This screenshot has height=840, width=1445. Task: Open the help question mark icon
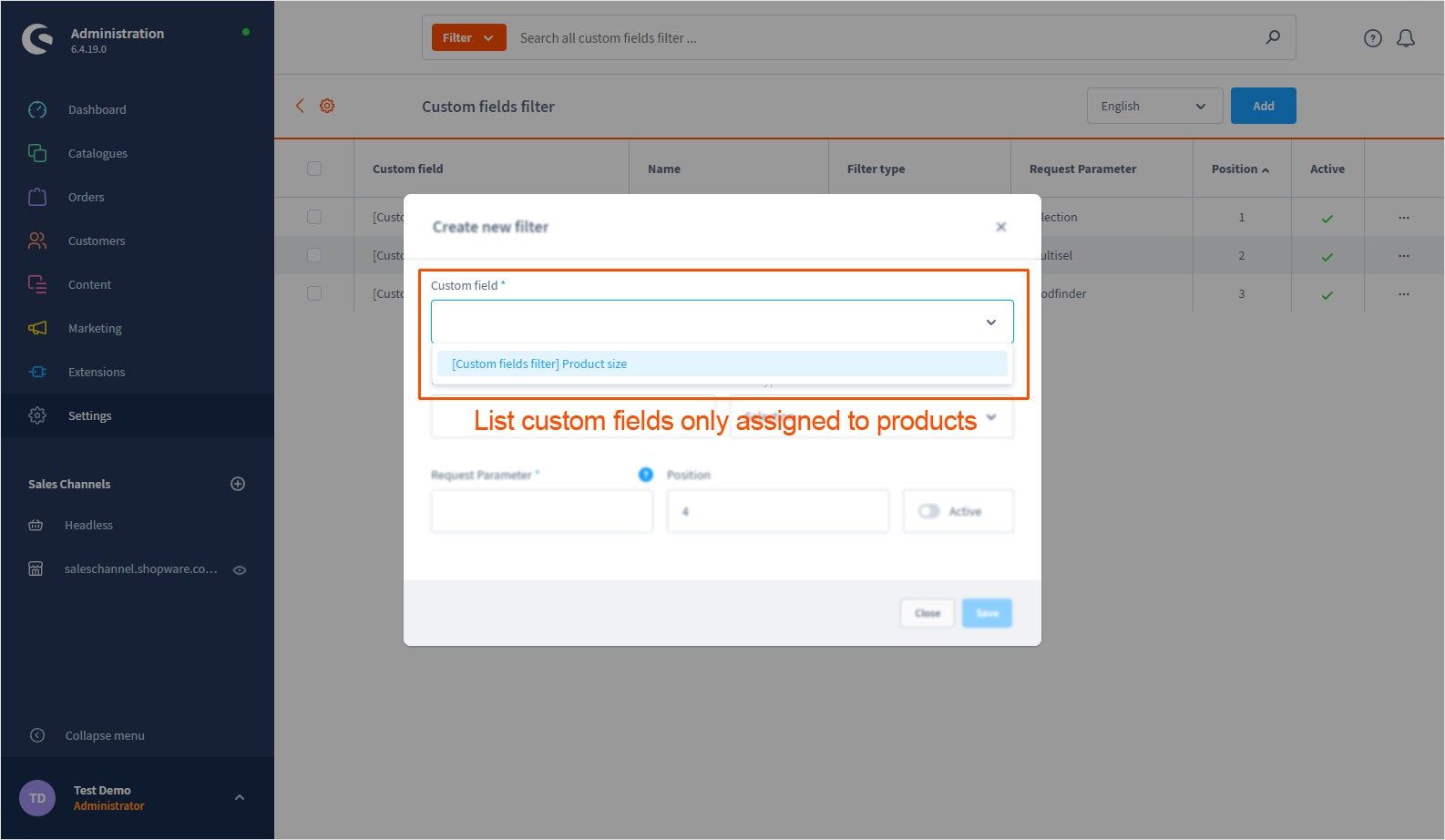[x=1373, y=38]
